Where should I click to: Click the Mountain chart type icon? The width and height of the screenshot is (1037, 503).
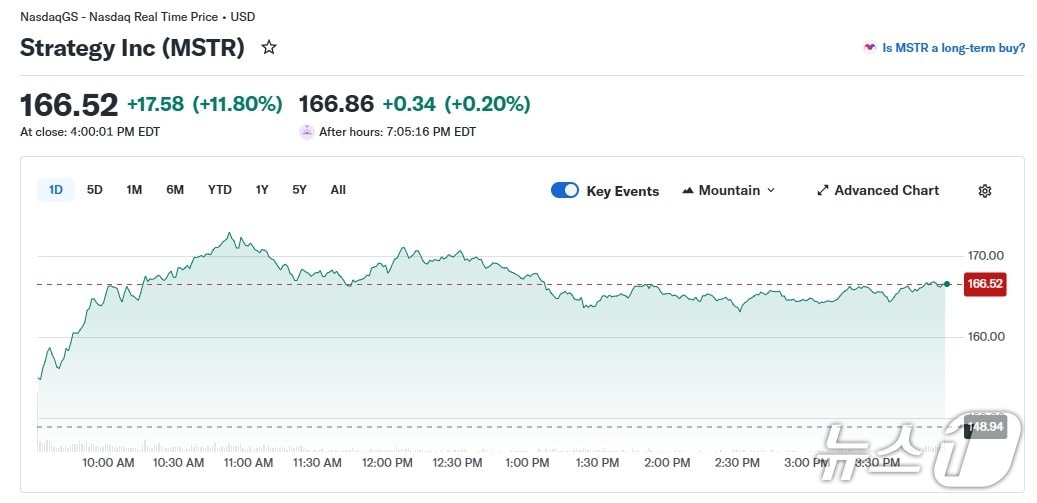click(x=688, y=190)
